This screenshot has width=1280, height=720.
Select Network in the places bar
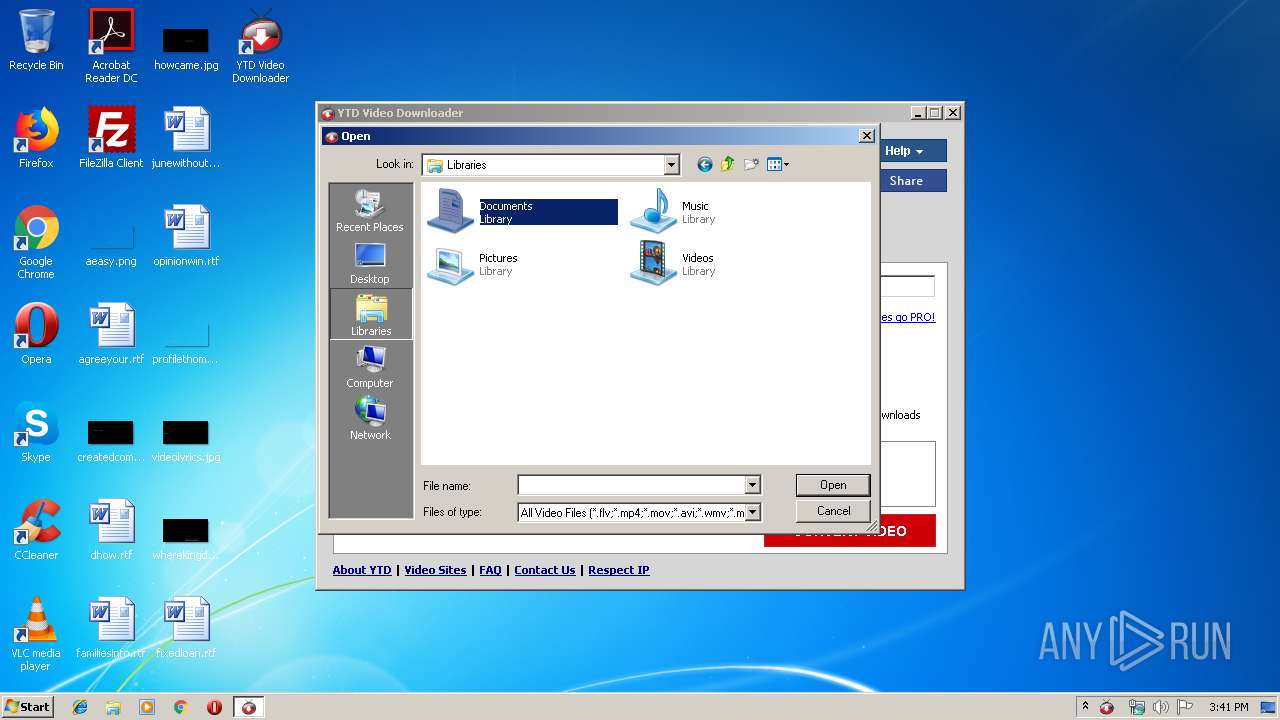[370, 419]
